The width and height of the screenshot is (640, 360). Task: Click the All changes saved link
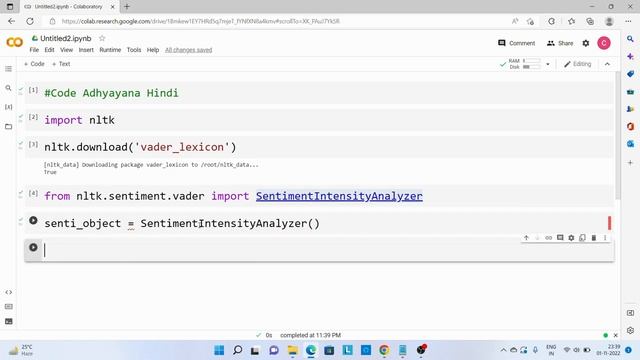(x=189, y=50)
